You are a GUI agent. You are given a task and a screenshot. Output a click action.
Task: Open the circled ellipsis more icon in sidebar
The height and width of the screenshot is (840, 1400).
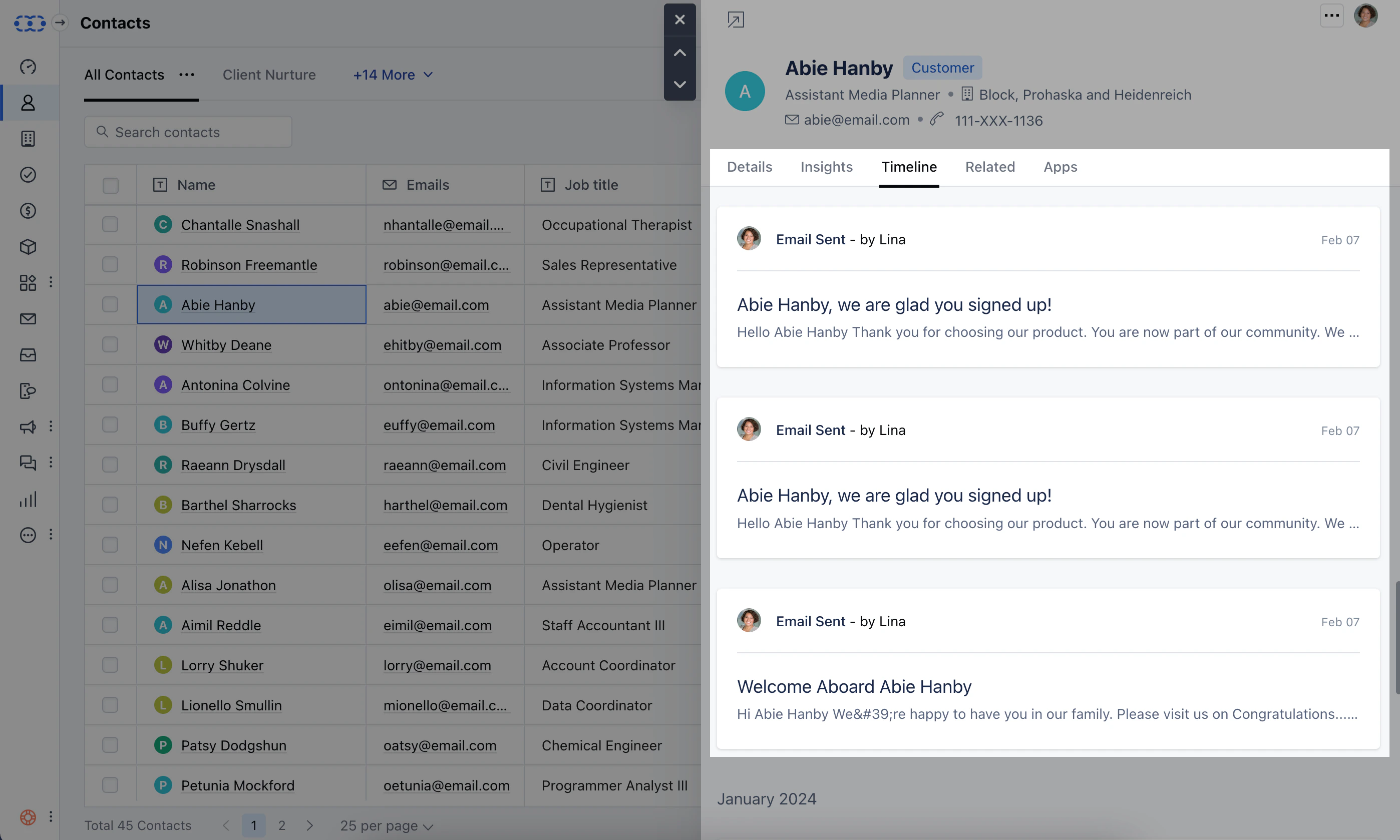(28, 535)
